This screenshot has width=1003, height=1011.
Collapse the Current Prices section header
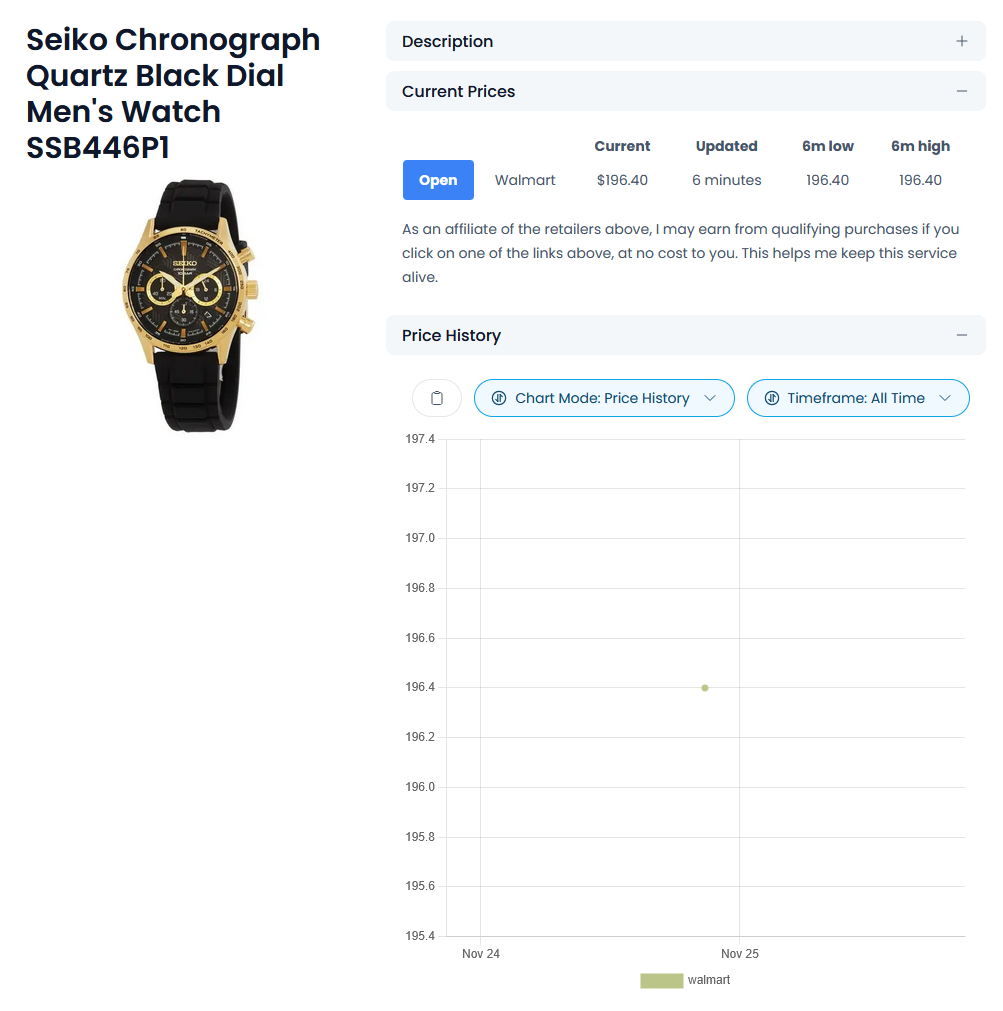point(458,91)
